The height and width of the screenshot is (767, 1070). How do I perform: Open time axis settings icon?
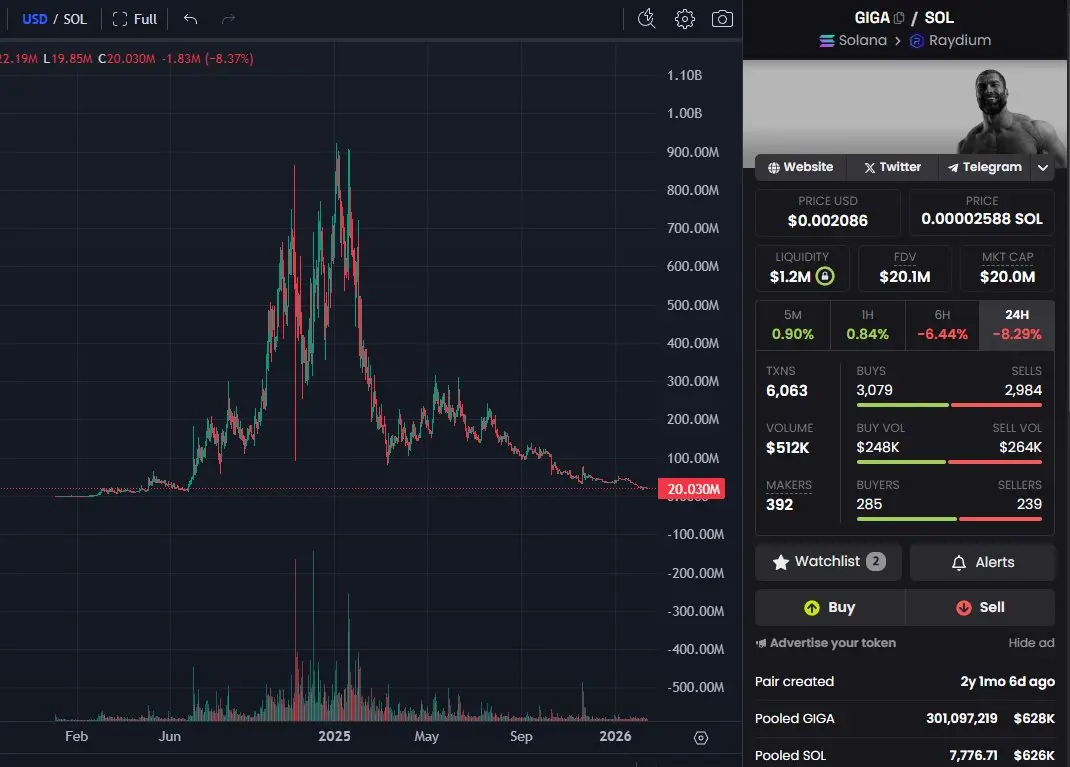(701, 738)
